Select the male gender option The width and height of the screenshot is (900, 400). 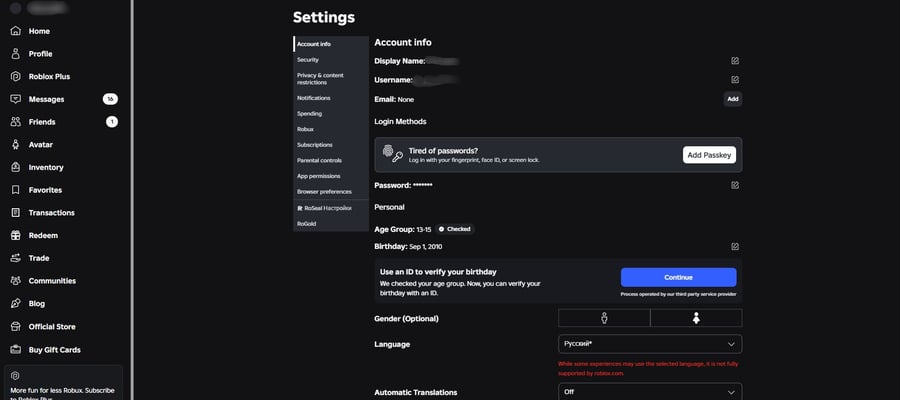[604, 318]
